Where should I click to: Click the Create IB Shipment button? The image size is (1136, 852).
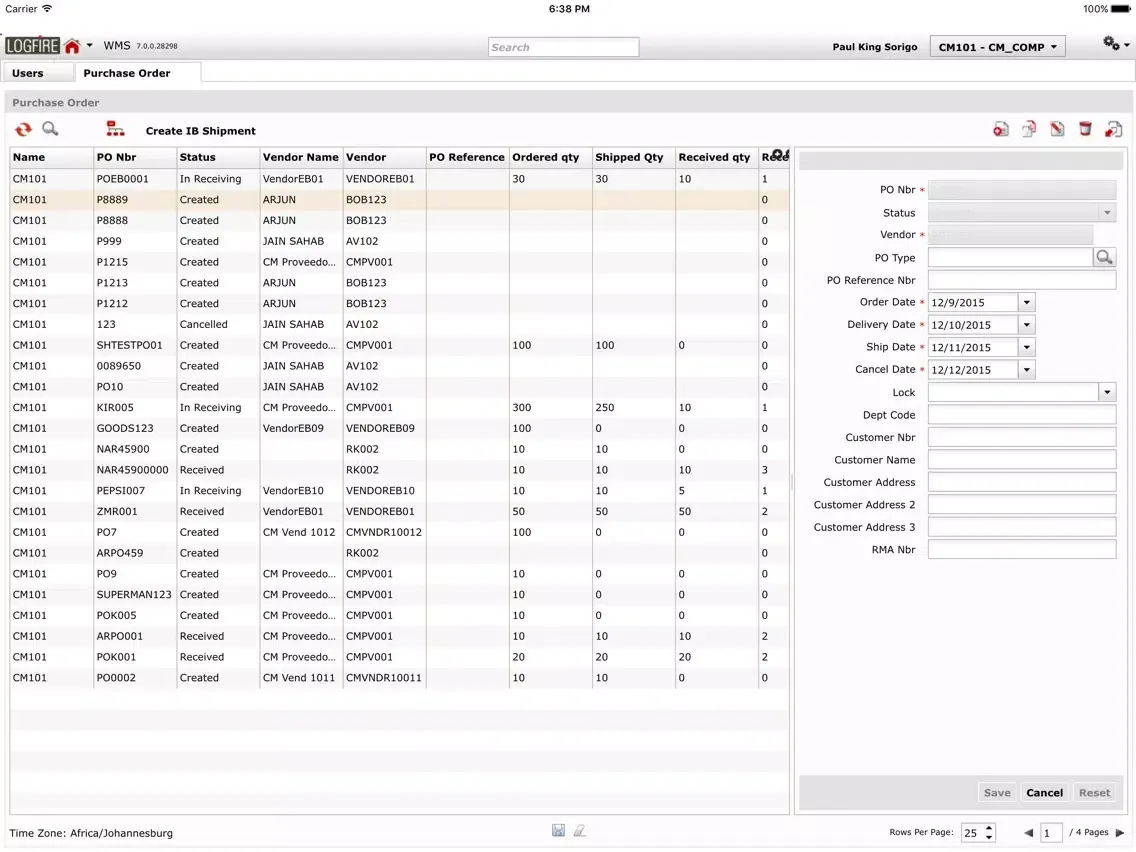coord(201,131)
